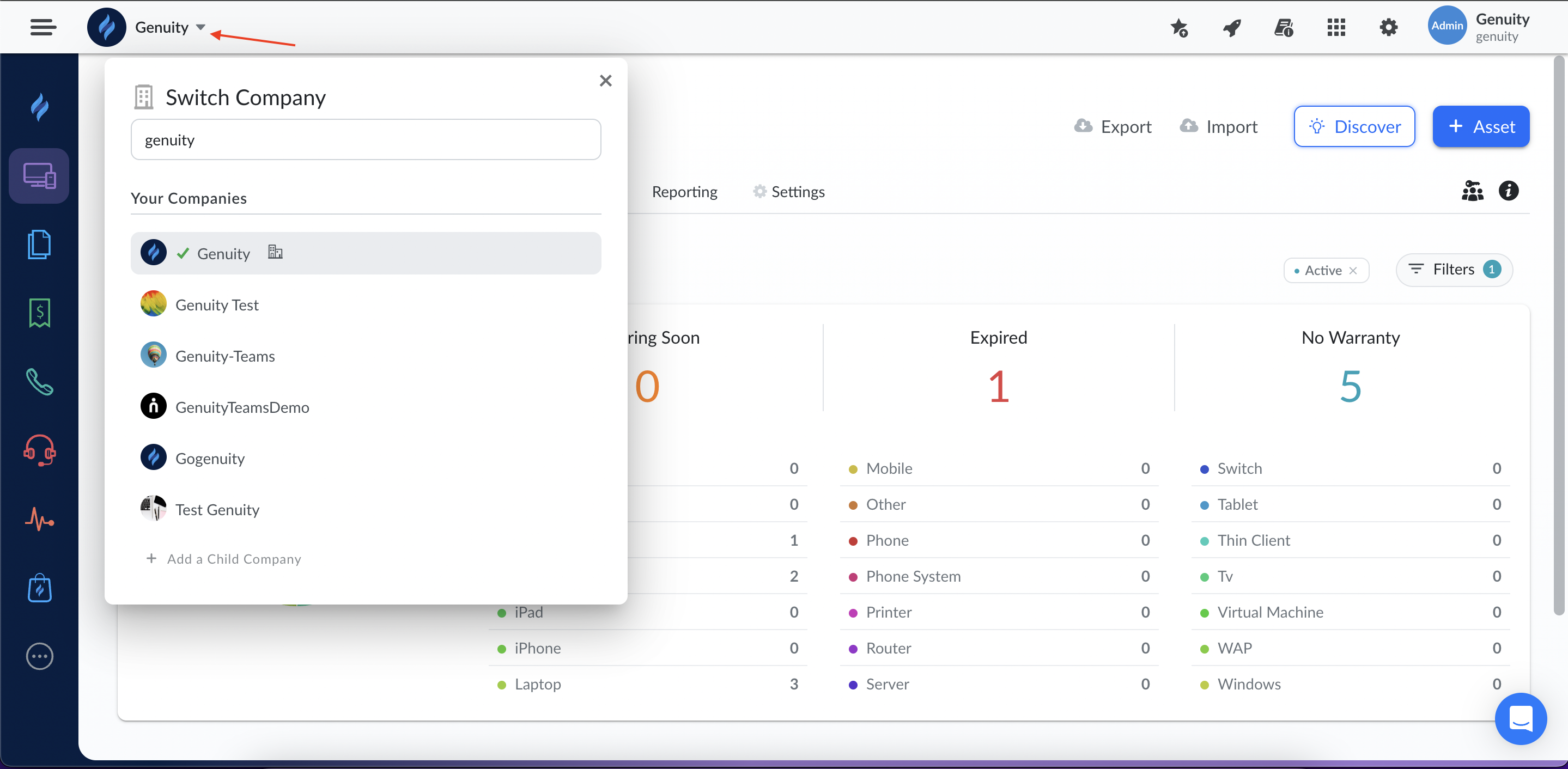Open the apps grid icon
The width and height of the screenshot is (1568, 769).
1336,27
